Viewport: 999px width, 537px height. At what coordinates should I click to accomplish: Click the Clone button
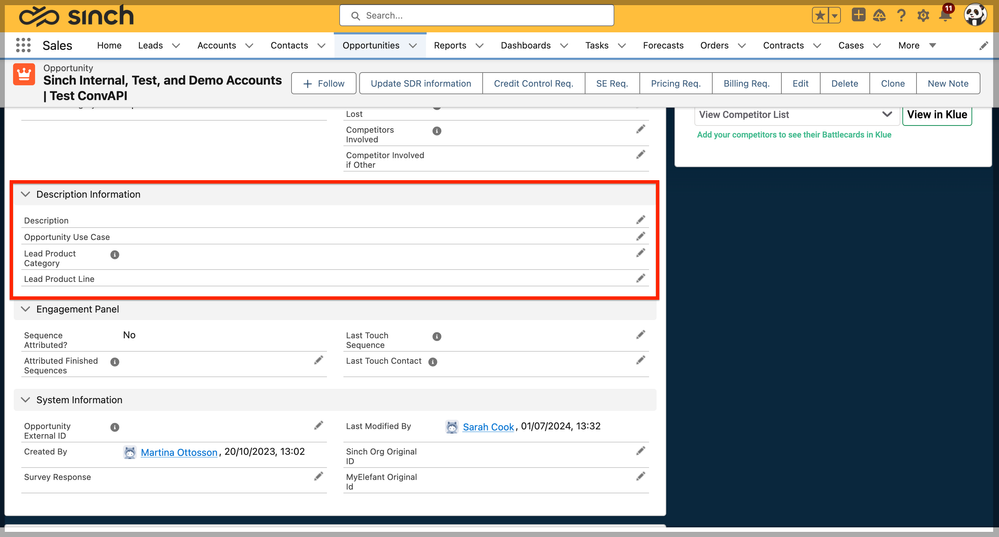[x=893, y=83]
